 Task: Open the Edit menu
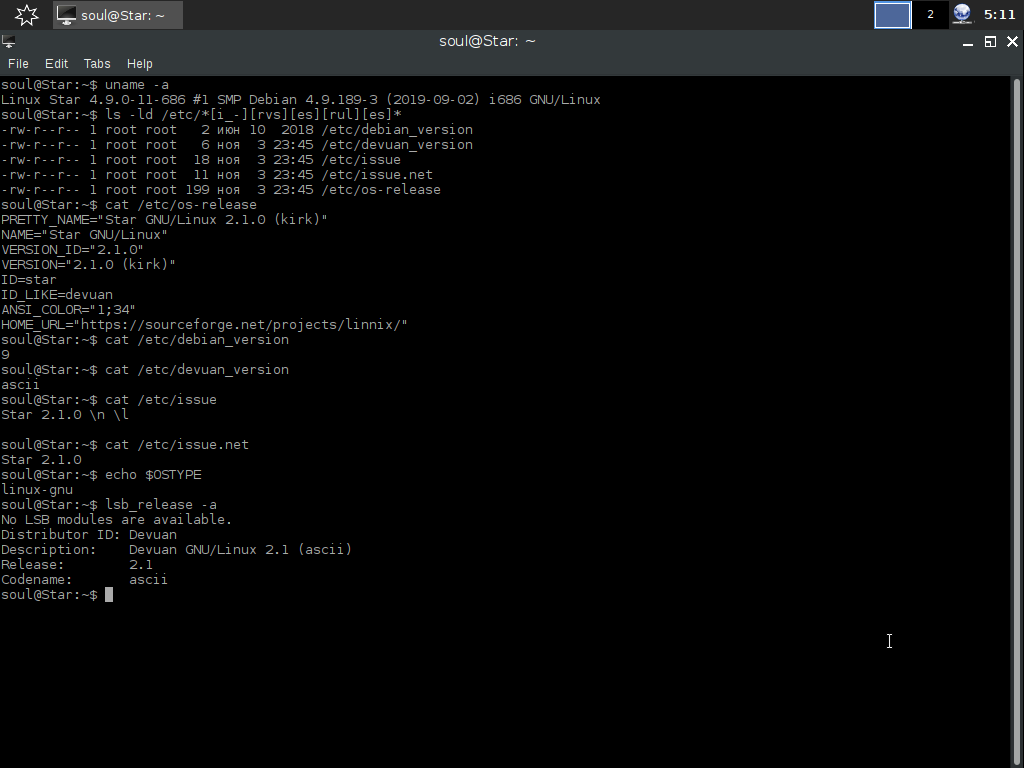point(56,63)
